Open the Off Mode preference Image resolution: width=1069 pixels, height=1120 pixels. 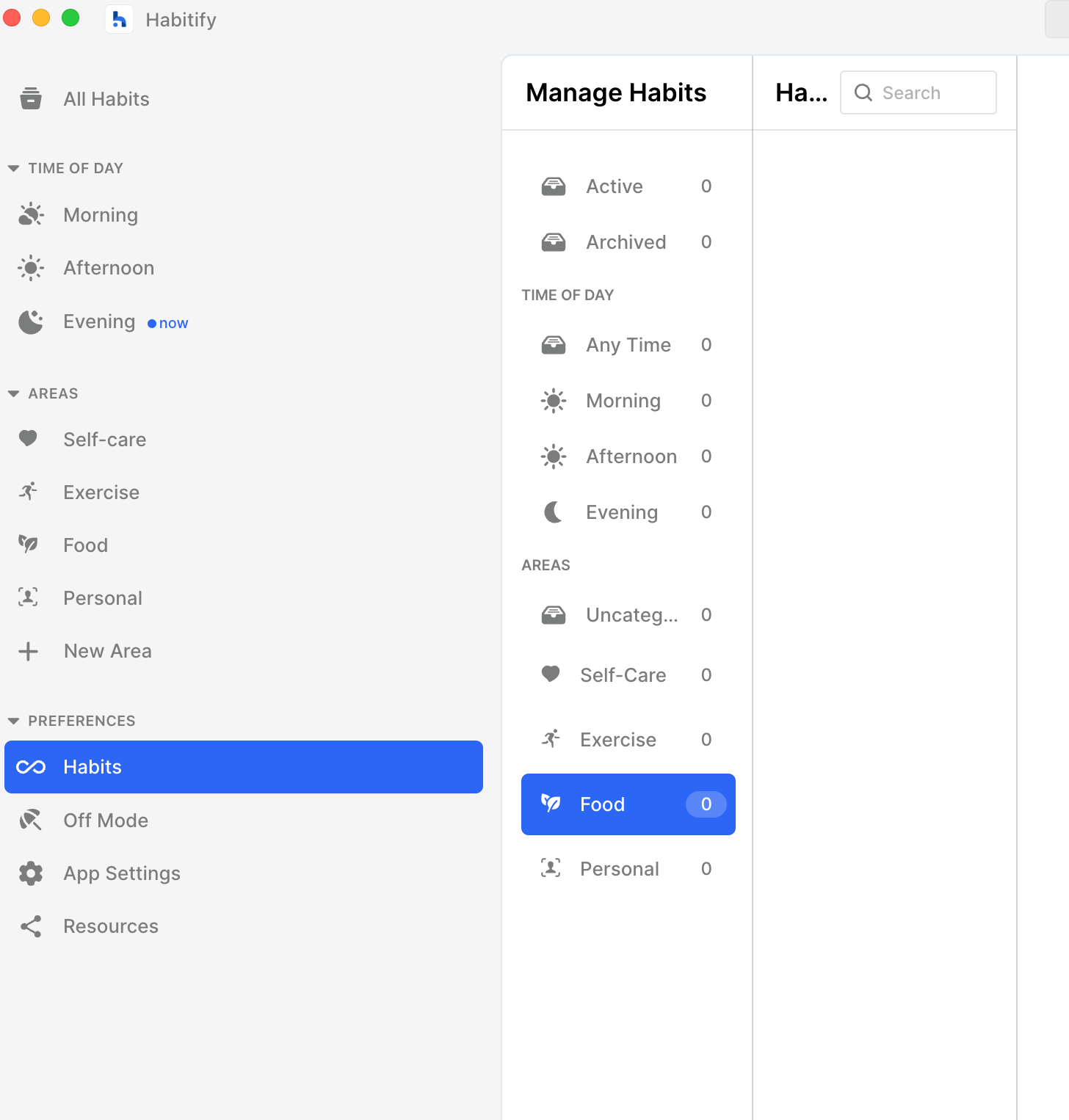pos(244,821)
